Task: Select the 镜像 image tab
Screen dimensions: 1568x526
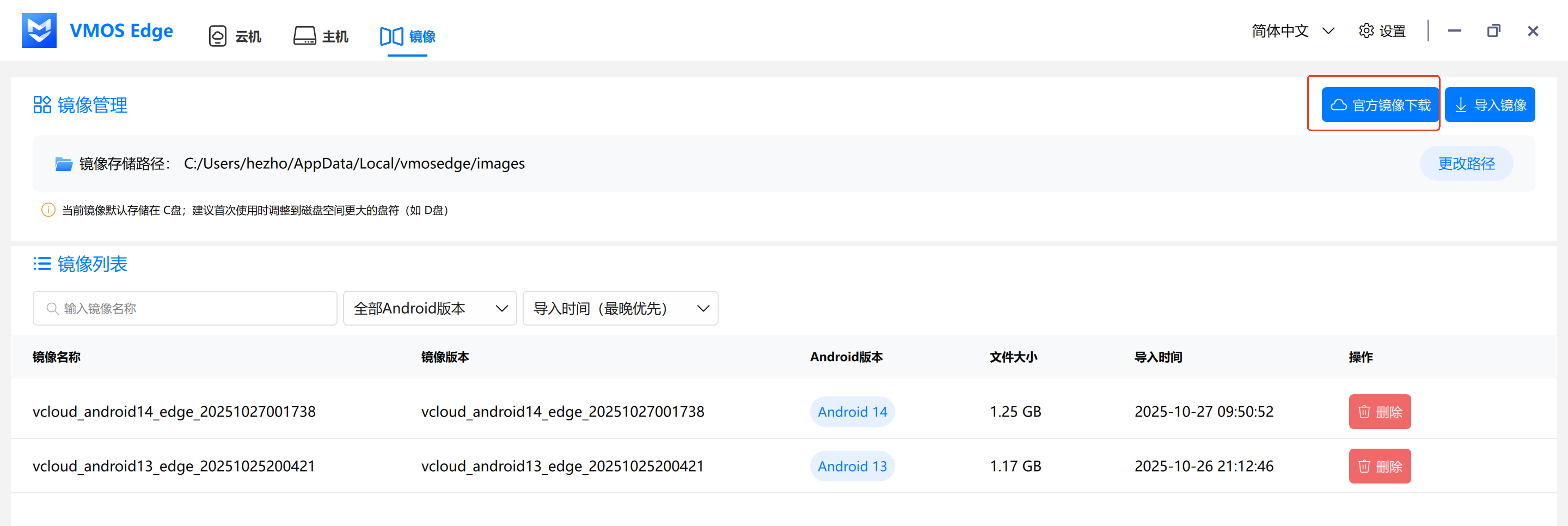Action: pos(407,36)
